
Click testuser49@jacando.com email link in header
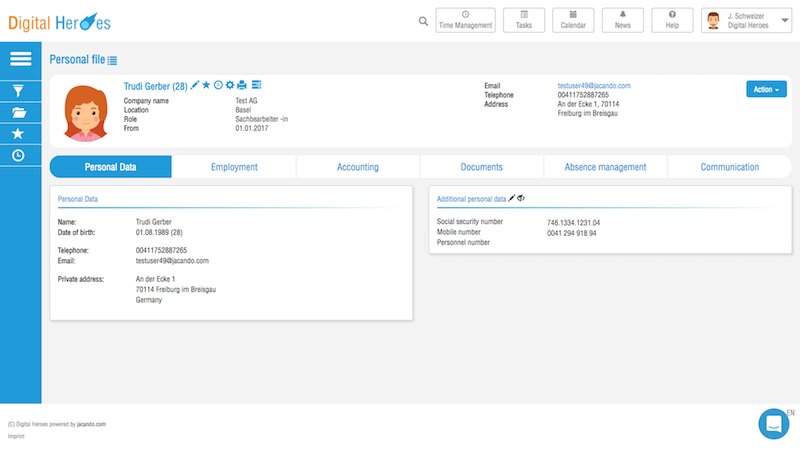593,86
